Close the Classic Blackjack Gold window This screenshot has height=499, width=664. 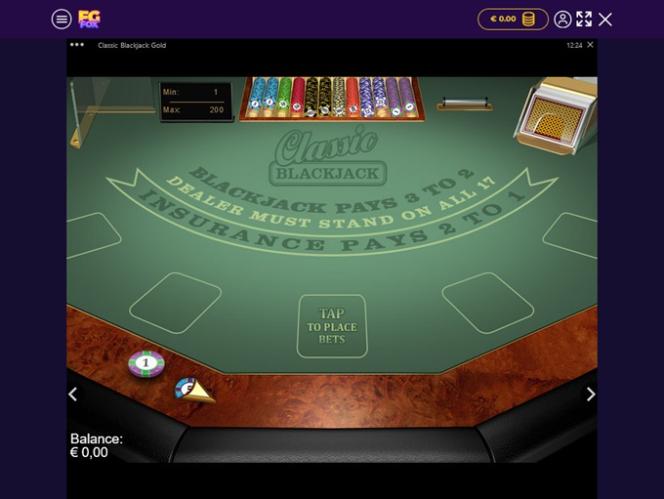click(590, 44)
